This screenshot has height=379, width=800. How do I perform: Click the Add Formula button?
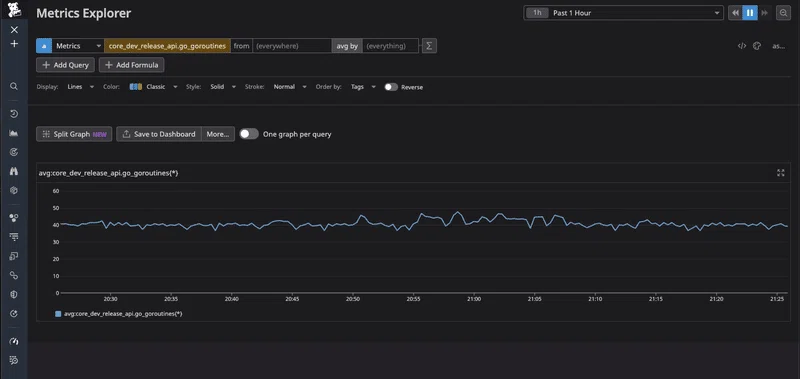(132, 65)
